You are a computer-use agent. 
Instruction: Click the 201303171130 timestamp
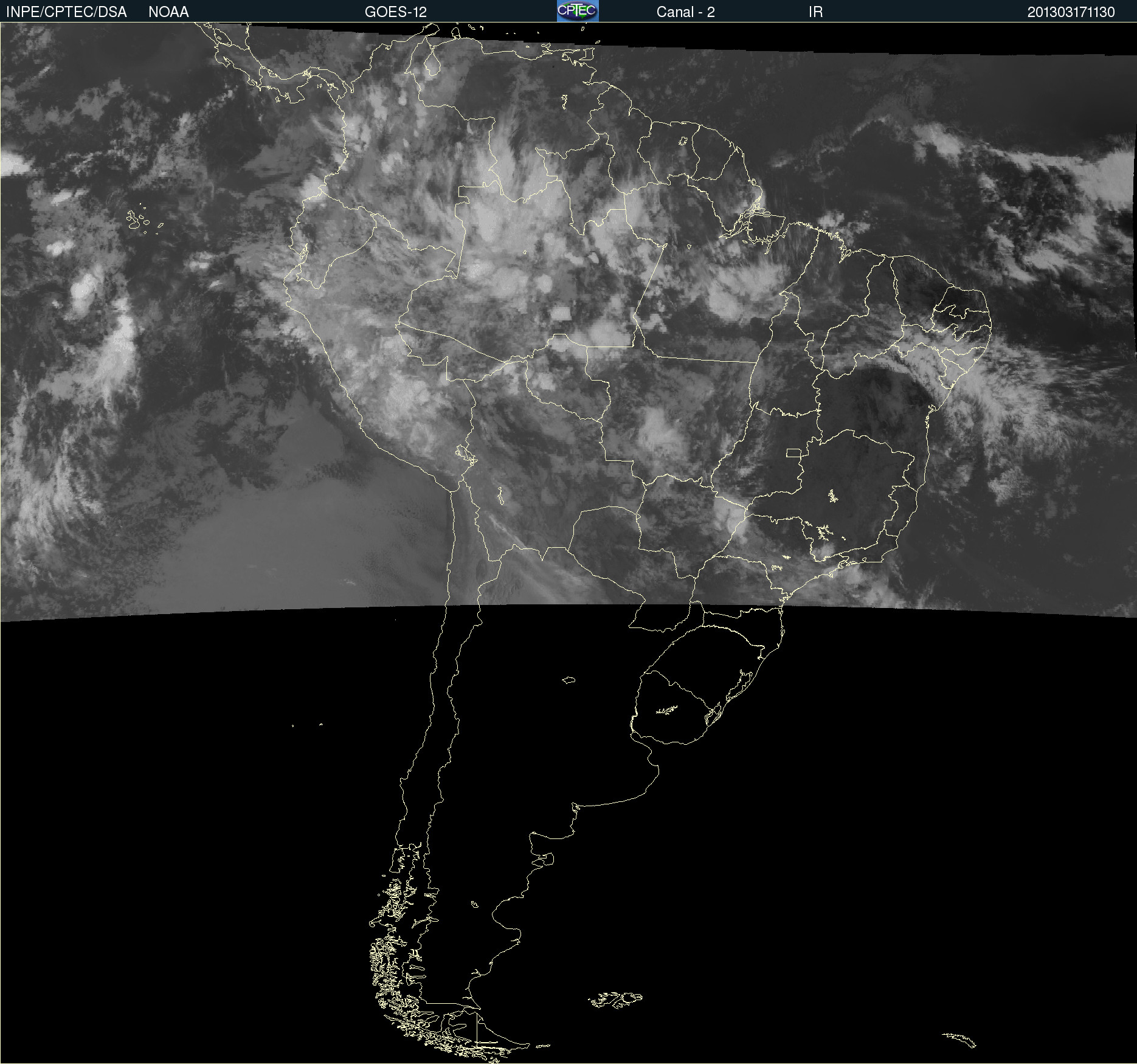1071,12
